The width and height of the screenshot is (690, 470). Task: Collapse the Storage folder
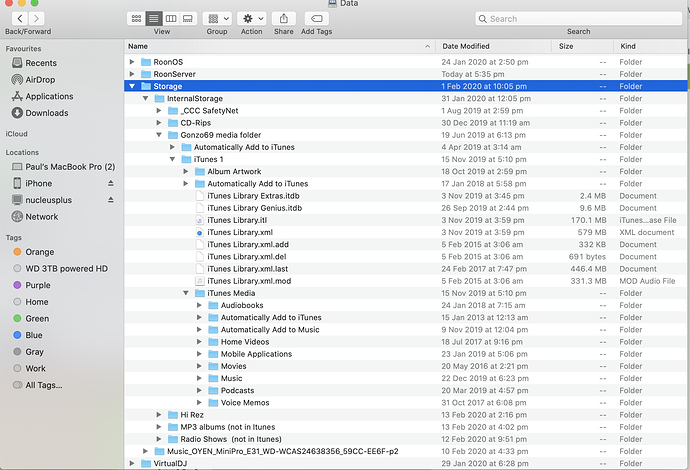132,86
